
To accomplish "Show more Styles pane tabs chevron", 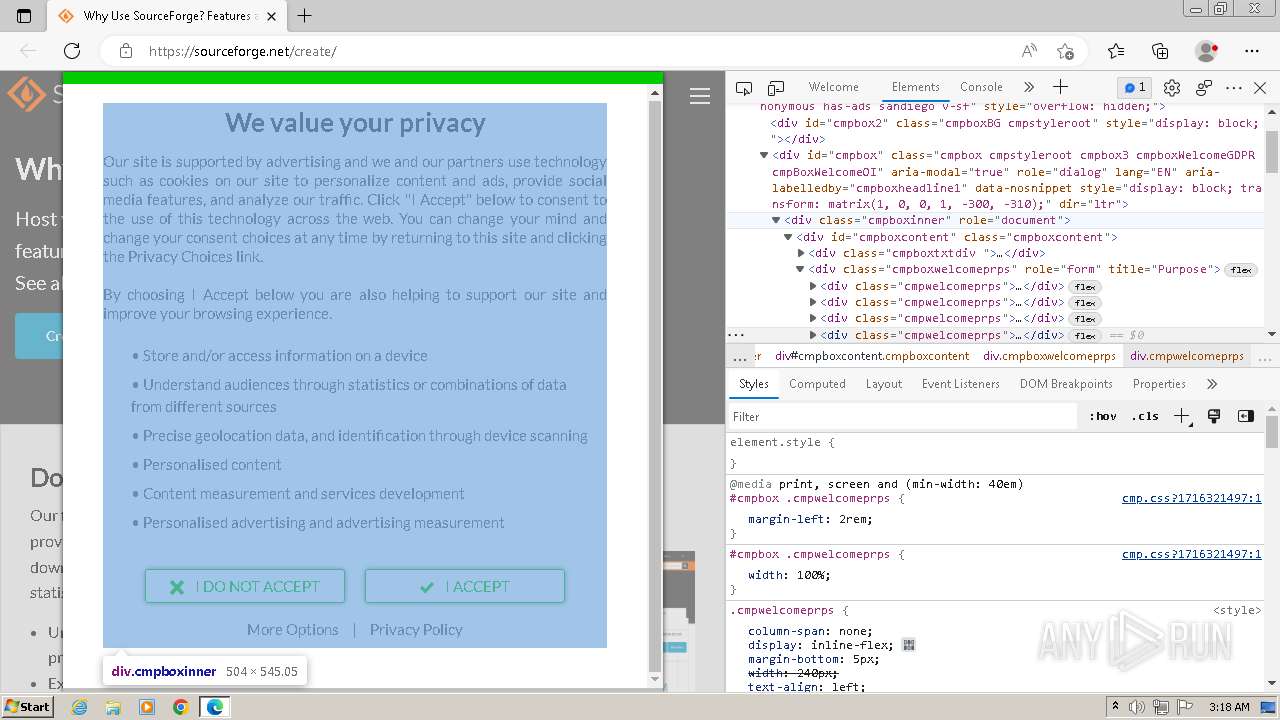I will (1212, 384).
